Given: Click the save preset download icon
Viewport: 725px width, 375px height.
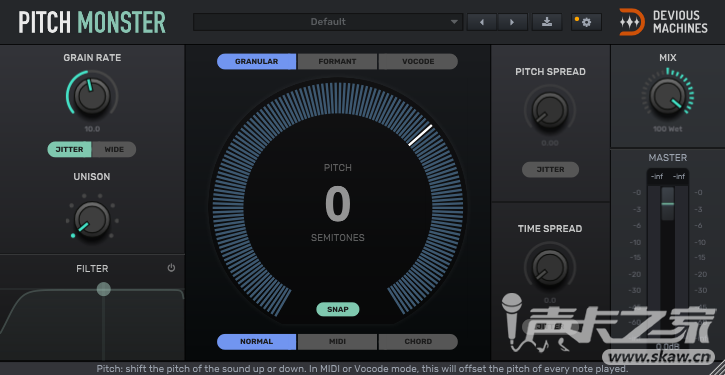Looking at the screenshot, I should click(x=547, y=22).
